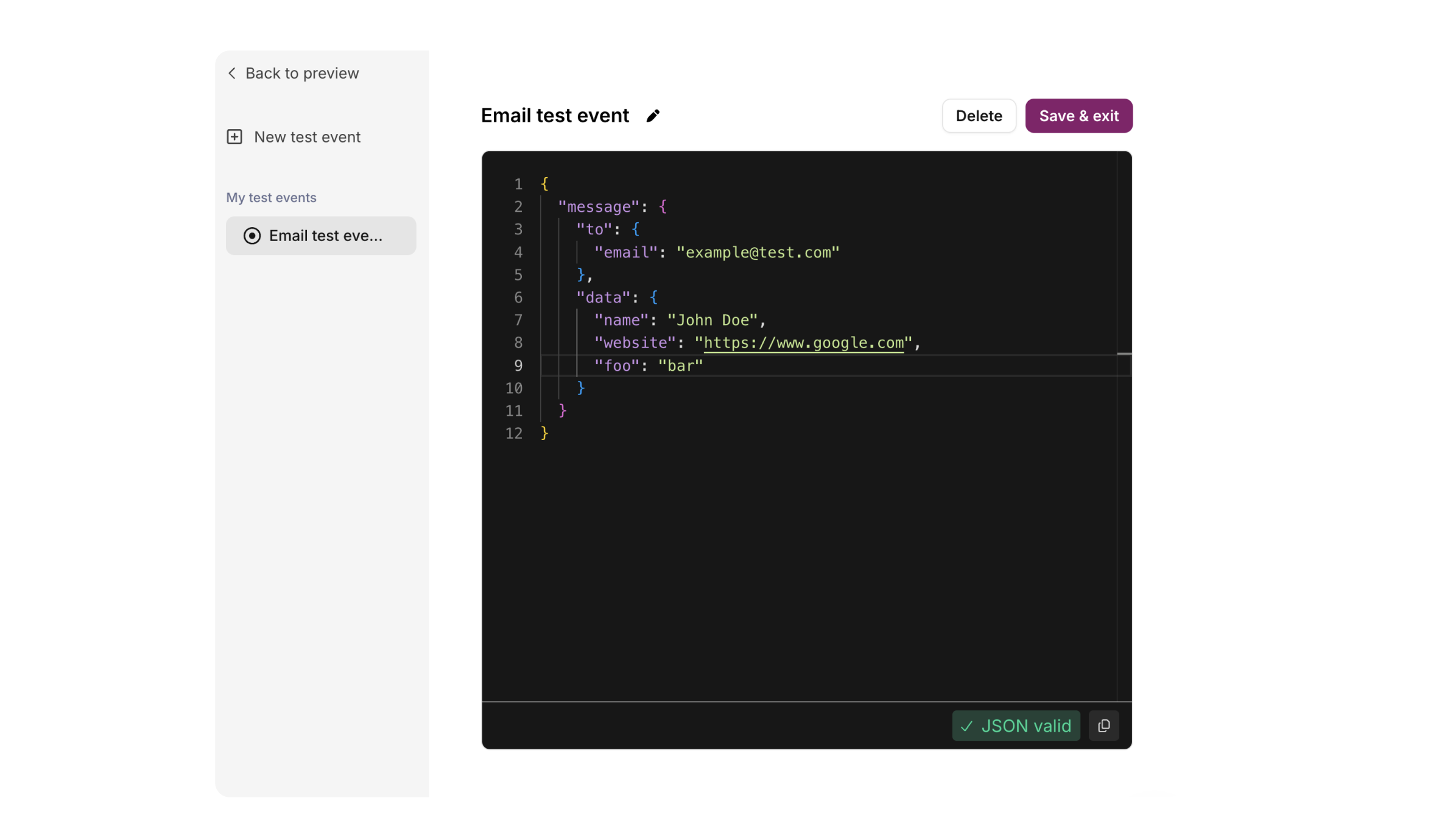
Task: Click the copy JSON icon in the editor
Action: [x=1103, y=726]
